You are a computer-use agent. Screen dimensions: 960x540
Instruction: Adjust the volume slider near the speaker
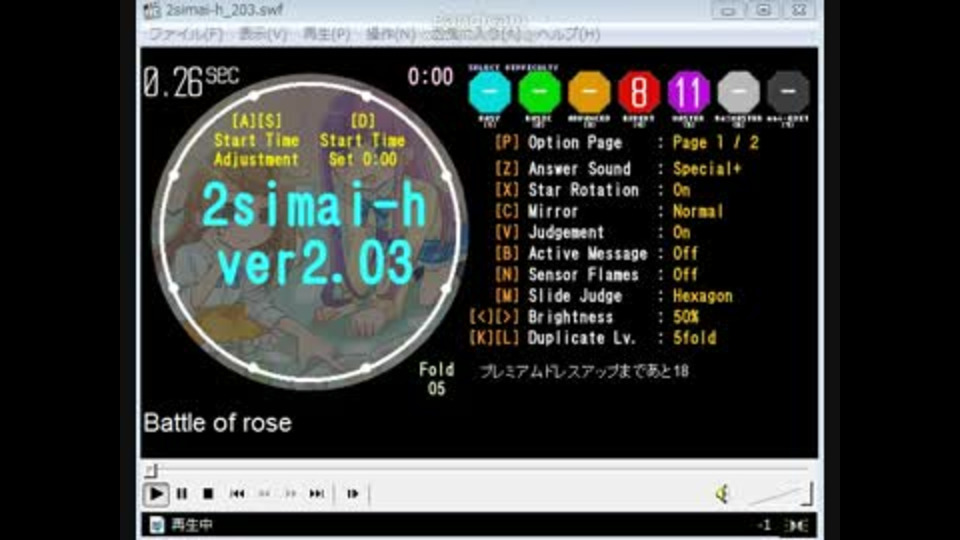781,493
